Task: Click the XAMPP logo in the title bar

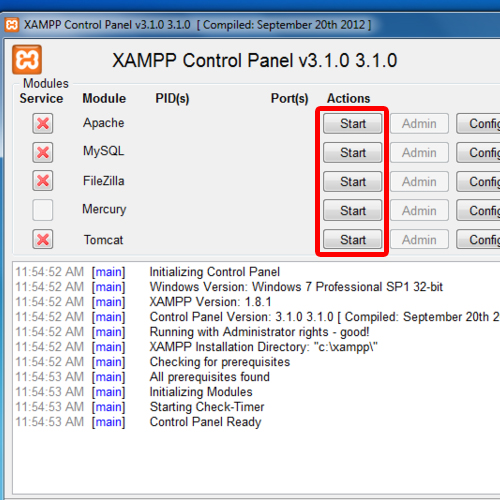Action: 12,25
